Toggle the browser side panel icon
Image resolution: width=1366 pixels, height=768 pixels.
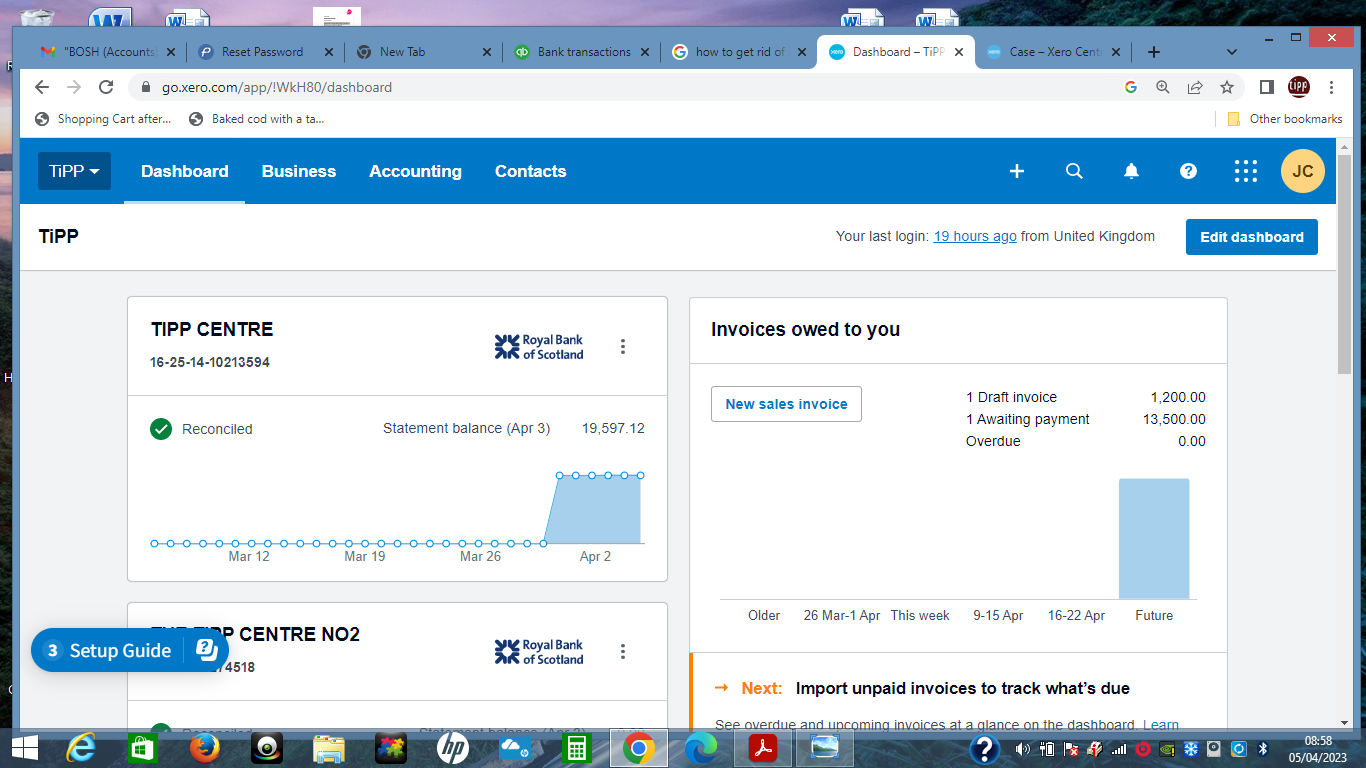tap(1266, 87)
